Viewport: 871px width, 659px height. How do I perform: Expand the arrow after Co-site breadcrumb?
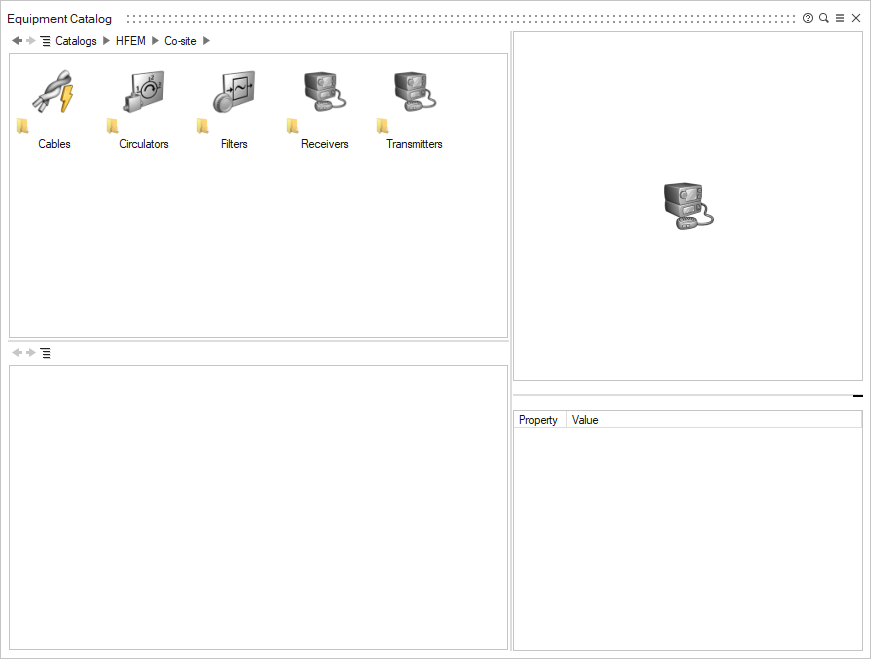pos(207,41)
